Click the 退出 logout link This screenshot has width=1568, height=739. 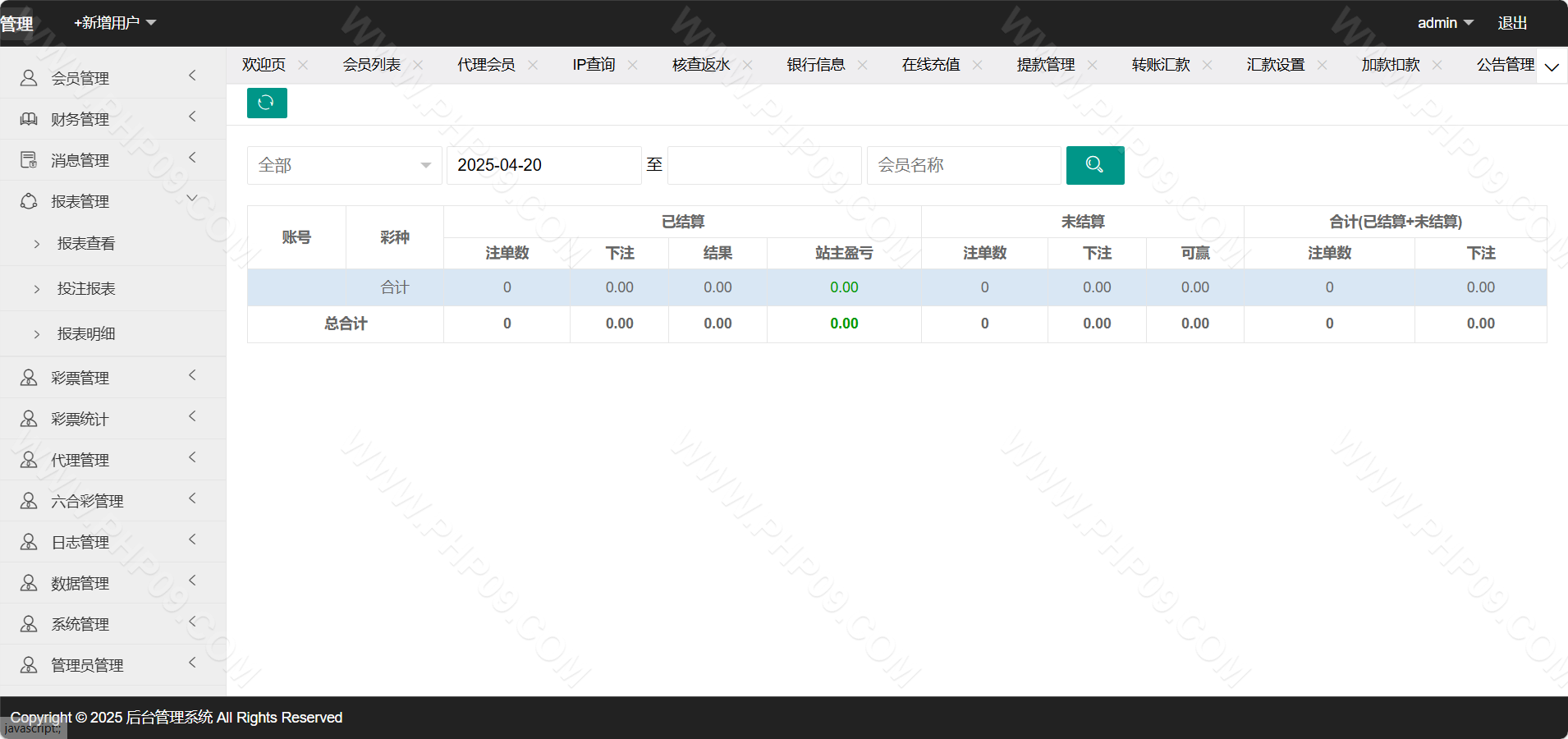tap(1512, 23)
